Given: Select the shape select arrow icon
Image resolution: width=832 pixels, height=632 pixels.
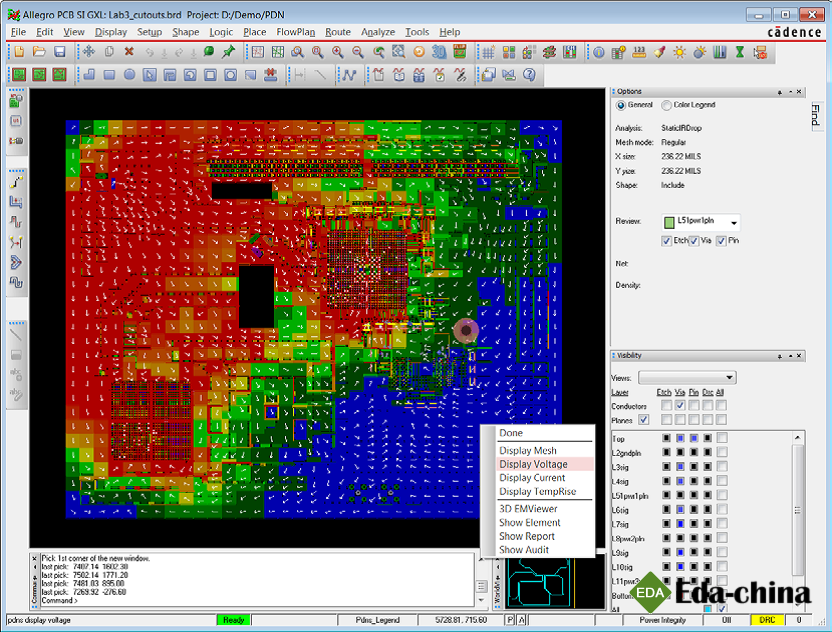Looking at the screenshot, I should 150,75.
